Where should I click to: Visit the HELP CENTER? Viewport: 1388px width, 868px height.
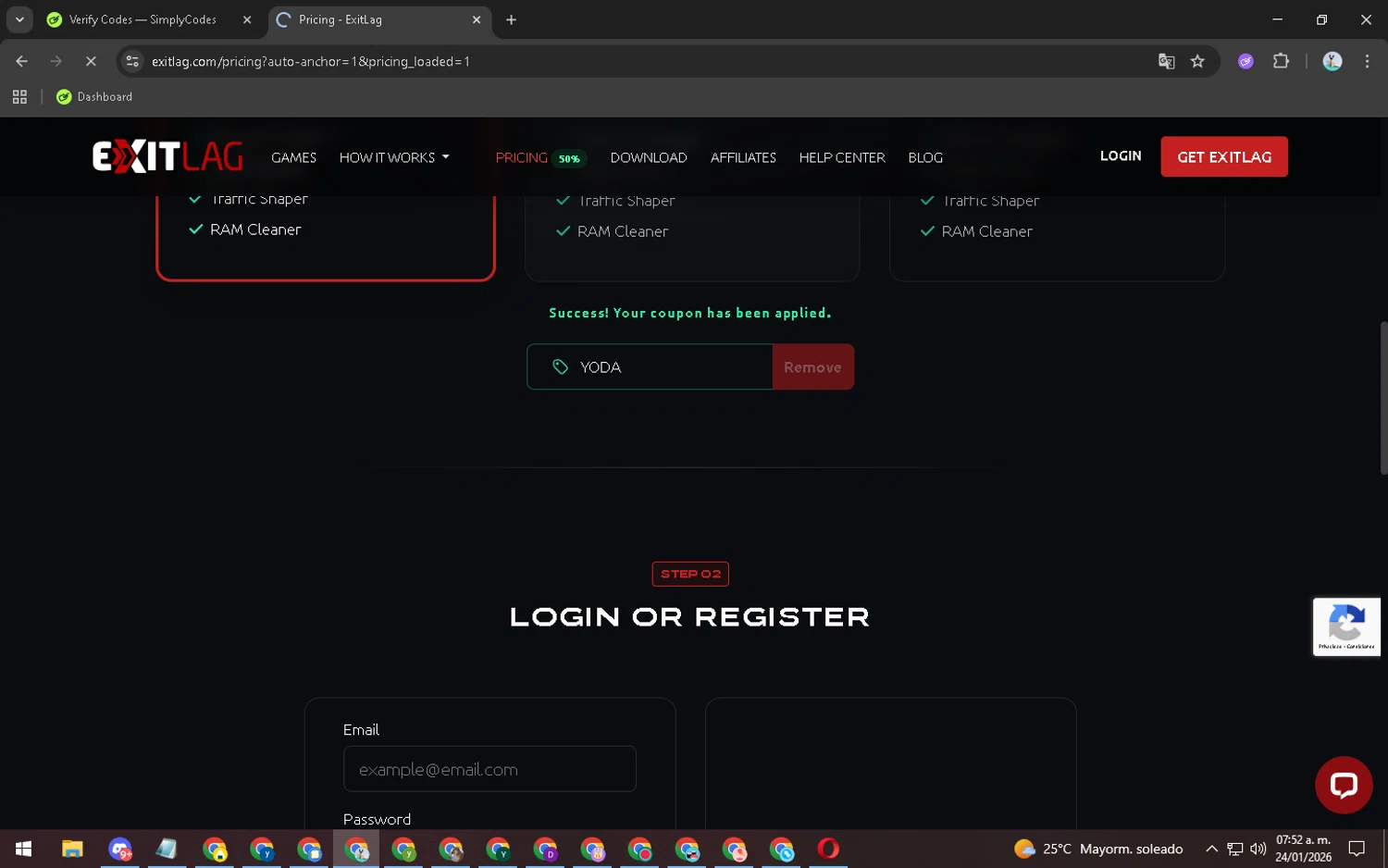pyautogui.click(x=842, y=157)
